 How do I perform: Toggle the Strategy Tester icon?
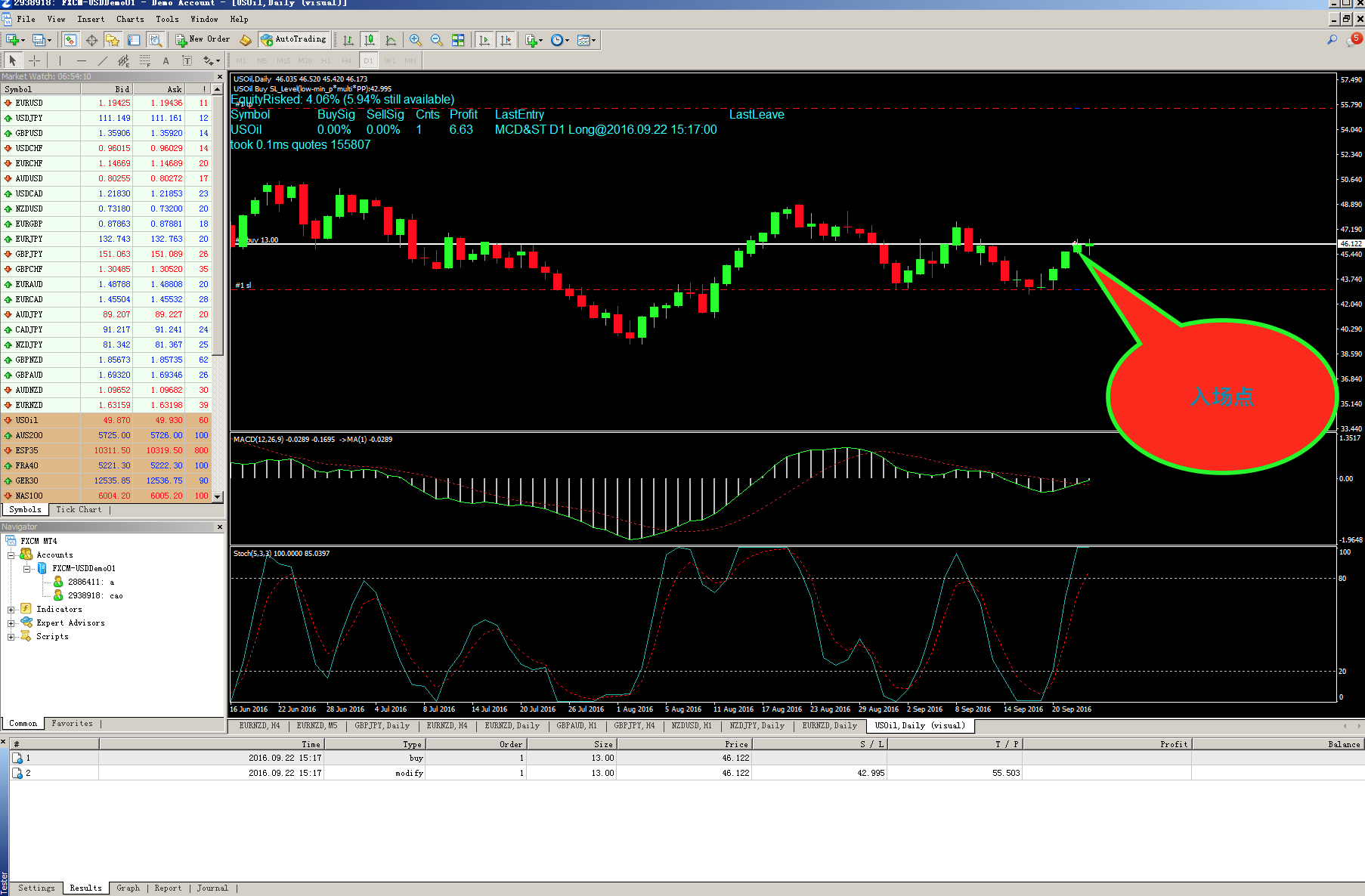pos(155,40)
